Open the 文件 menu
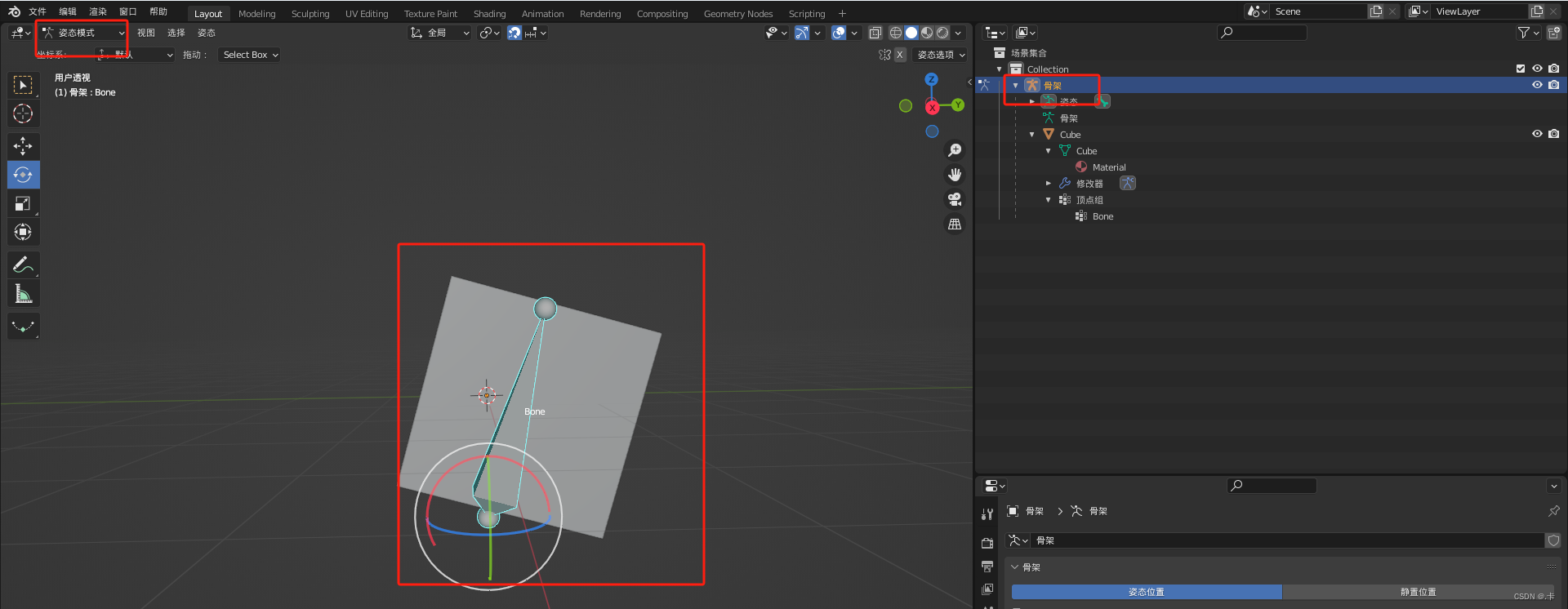The width and height of the screenshot is (1568, 609). 38,11
